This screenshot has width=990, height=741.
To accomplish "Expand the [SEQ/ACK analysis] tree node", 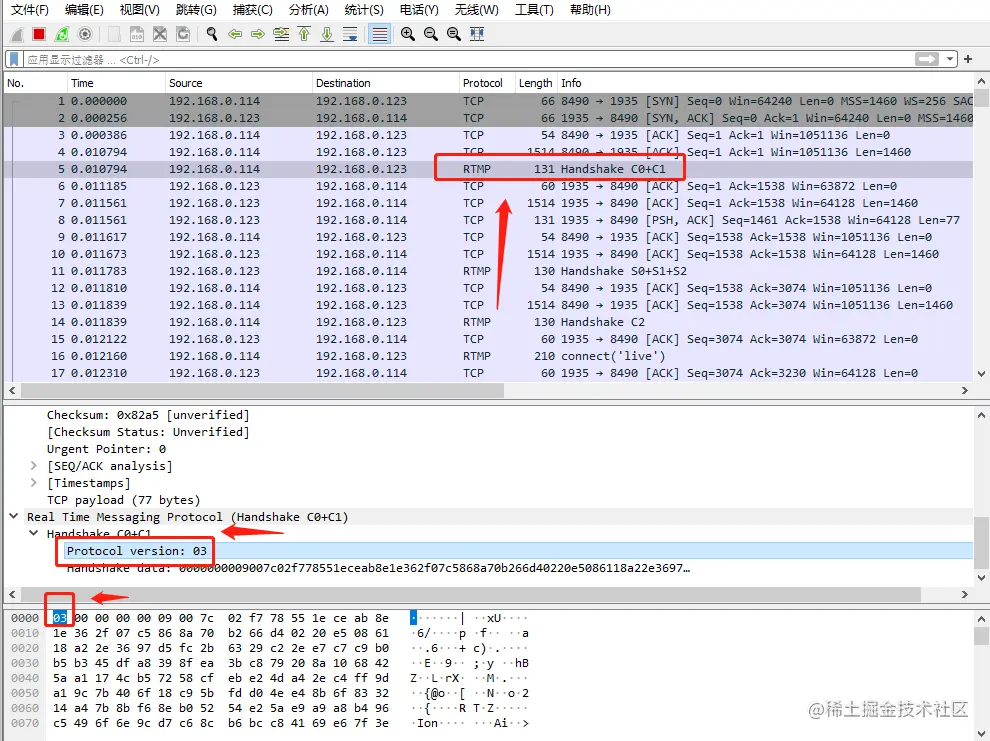I will click(x=33, y=466).
